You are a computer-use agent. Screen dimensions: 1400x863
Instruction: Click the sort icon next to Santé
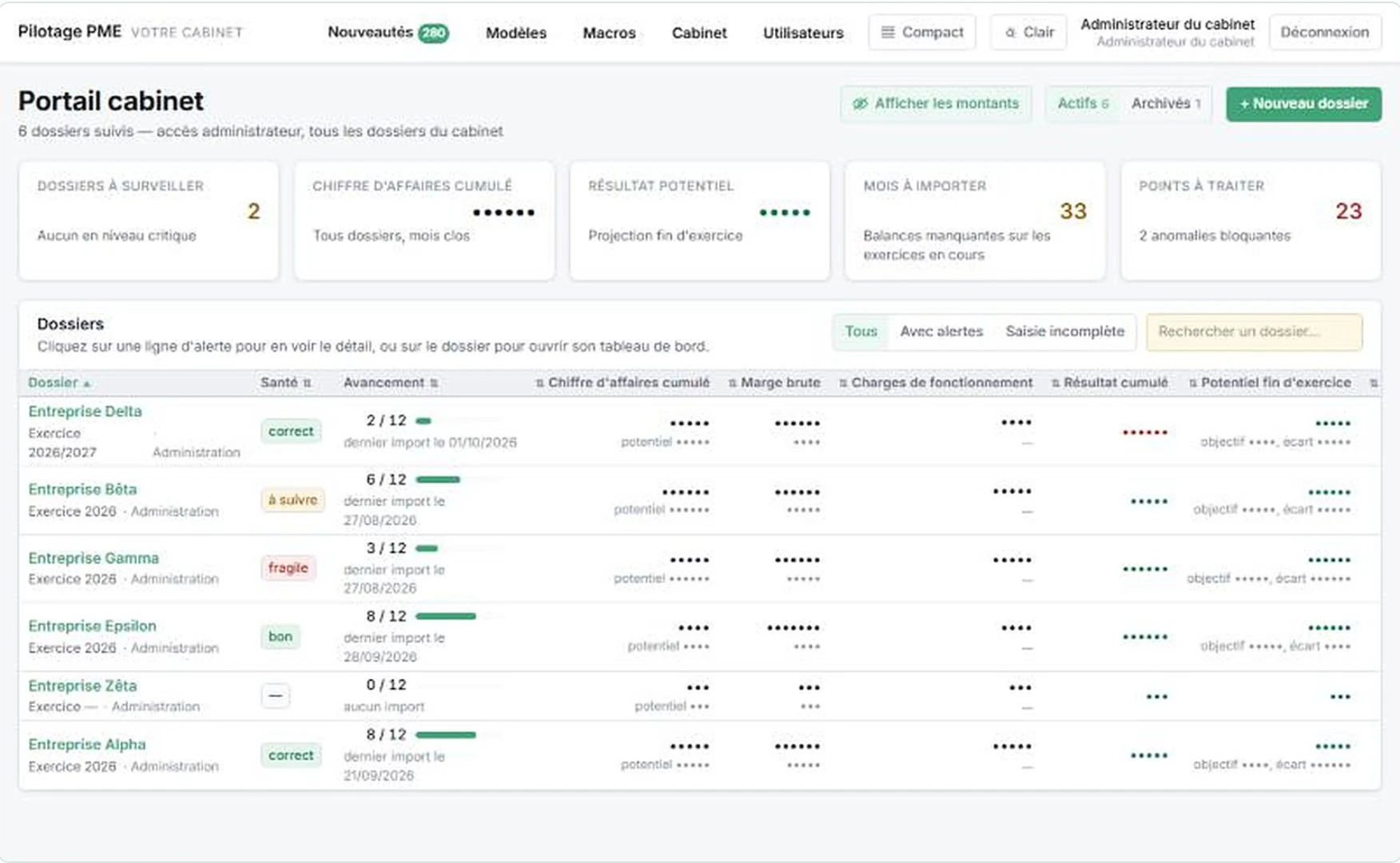[x=308, y=384]
